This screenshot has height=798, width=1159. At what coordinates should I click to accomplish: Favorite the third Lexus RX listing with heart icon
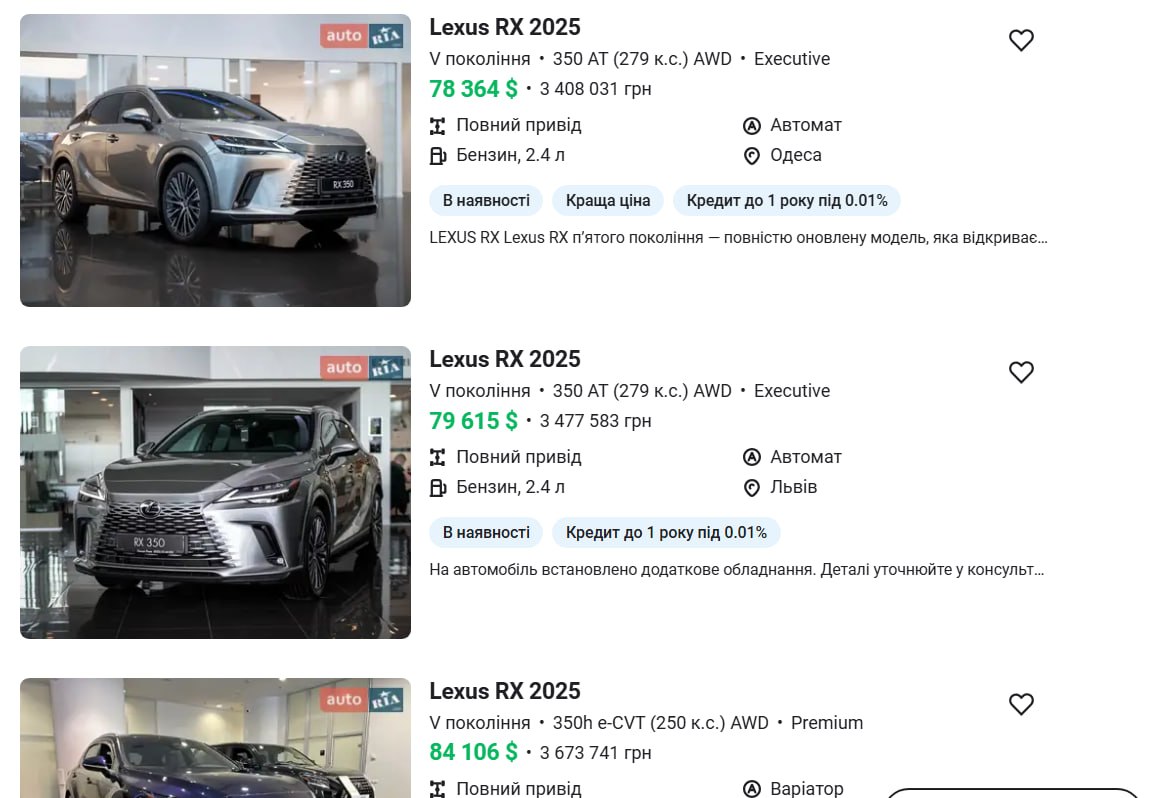point(1021,704)
